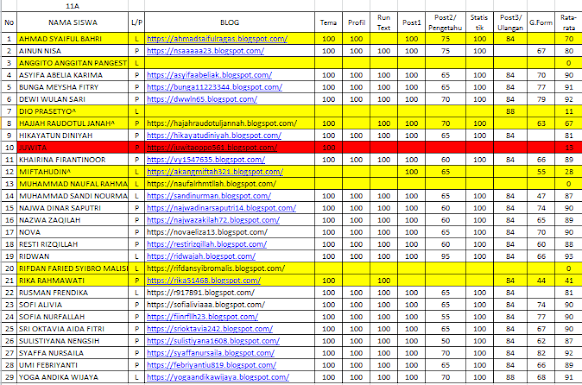
Task: Select cell RIFDAN FARIED SYIBRO MALISI
Action: click(x=73, y=268)
